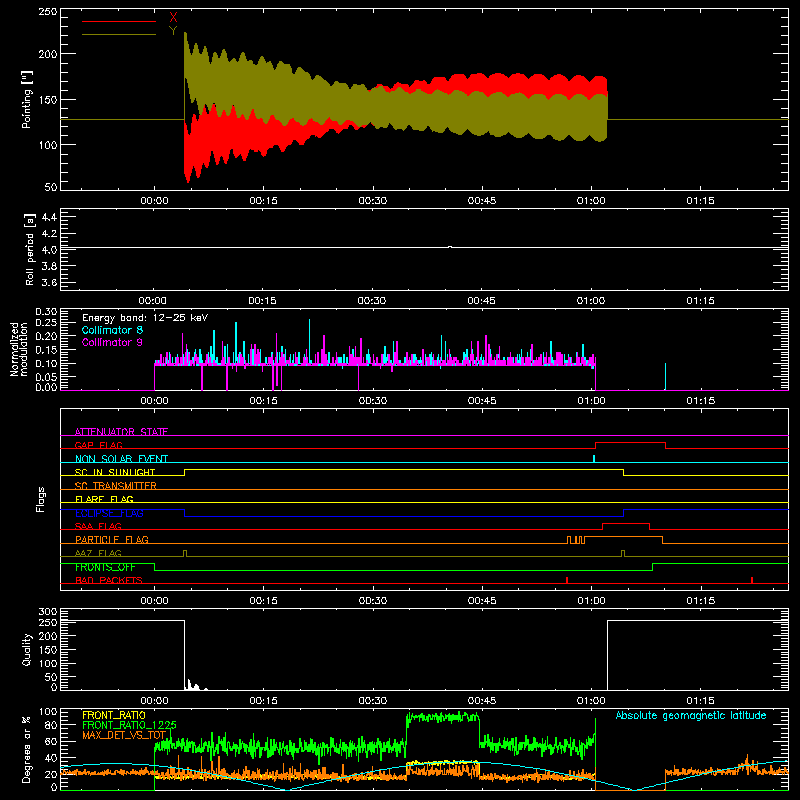The height and width of the screenshot is (800, 800).
Task: Click 00:30 time label below the Quality plot
Action: [x=372, y=701]
